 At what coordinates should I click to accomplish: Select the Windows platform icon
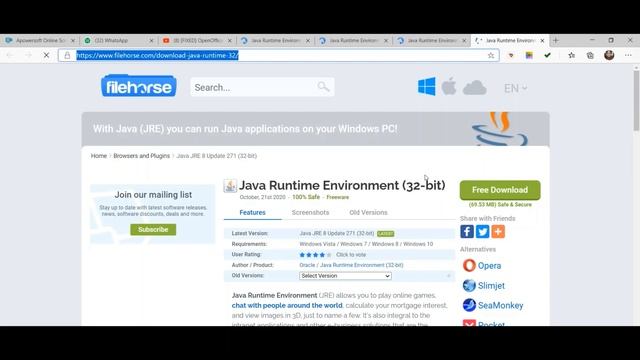coord(427,87)
